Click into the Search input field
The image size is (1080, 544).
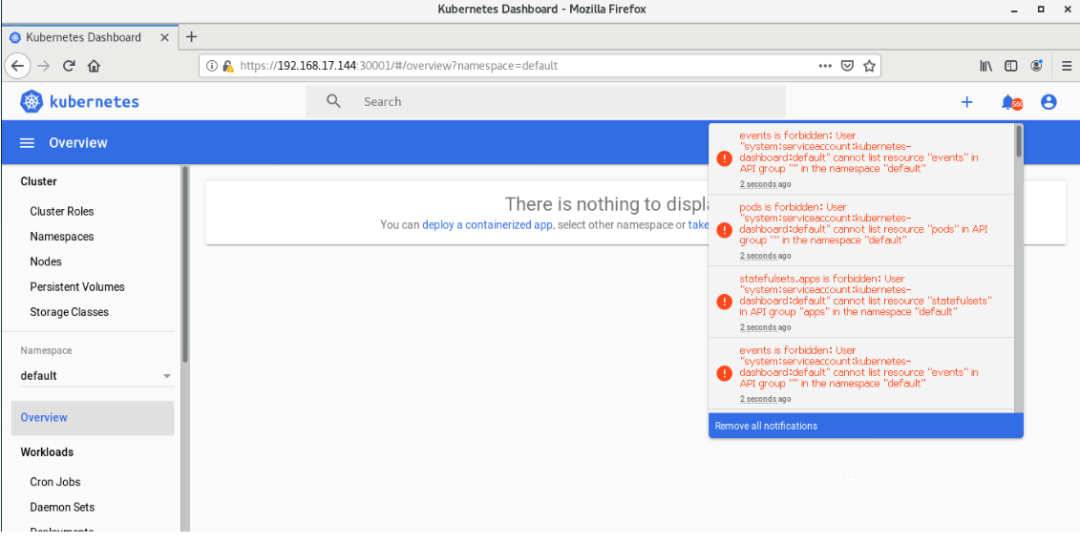546,102
